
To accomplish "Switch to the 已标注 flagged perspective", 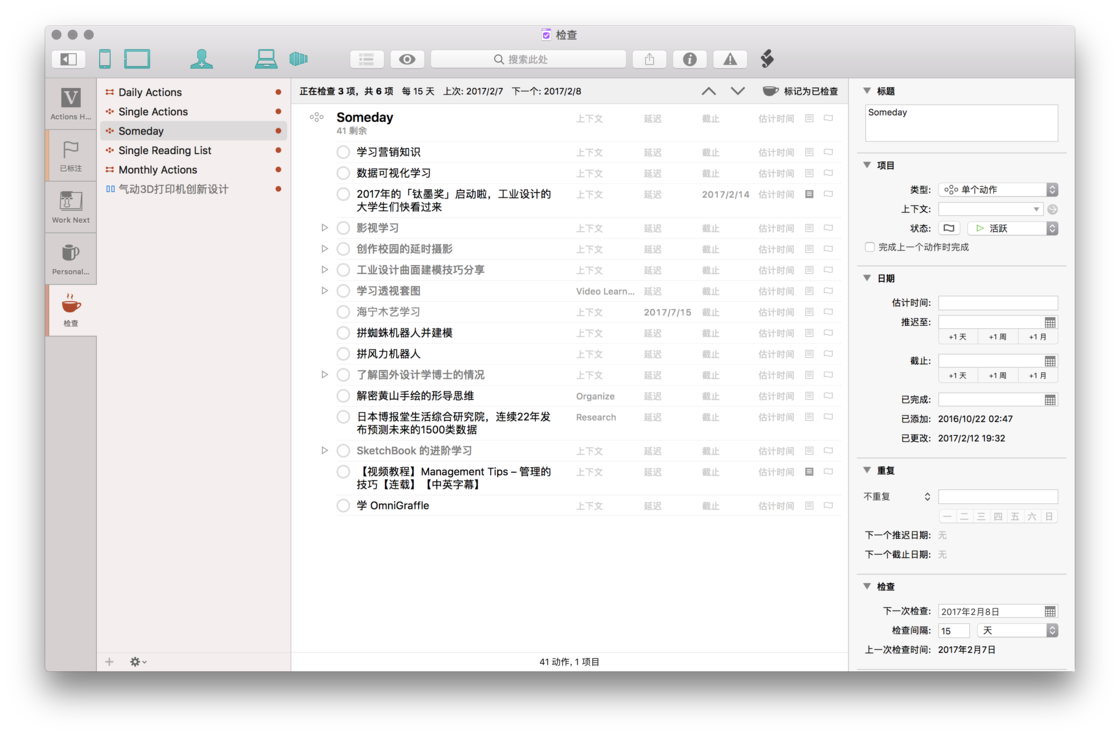I will pos(71,155).
